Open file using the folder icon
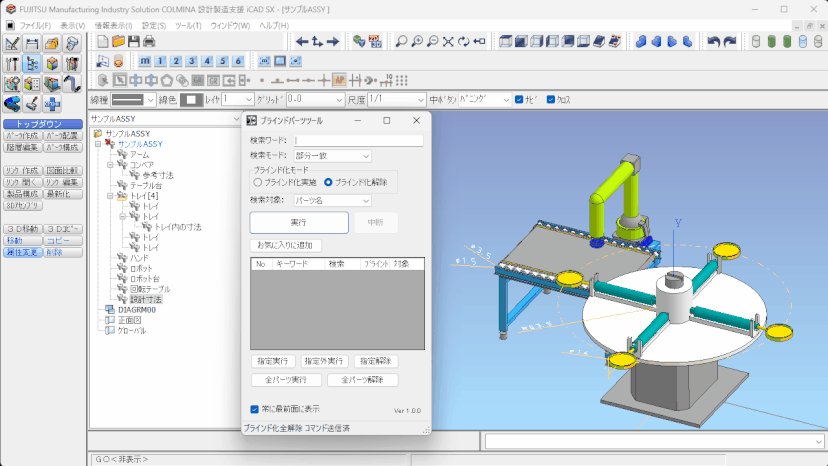The image size is (828, 466). (x=118, y=42)
